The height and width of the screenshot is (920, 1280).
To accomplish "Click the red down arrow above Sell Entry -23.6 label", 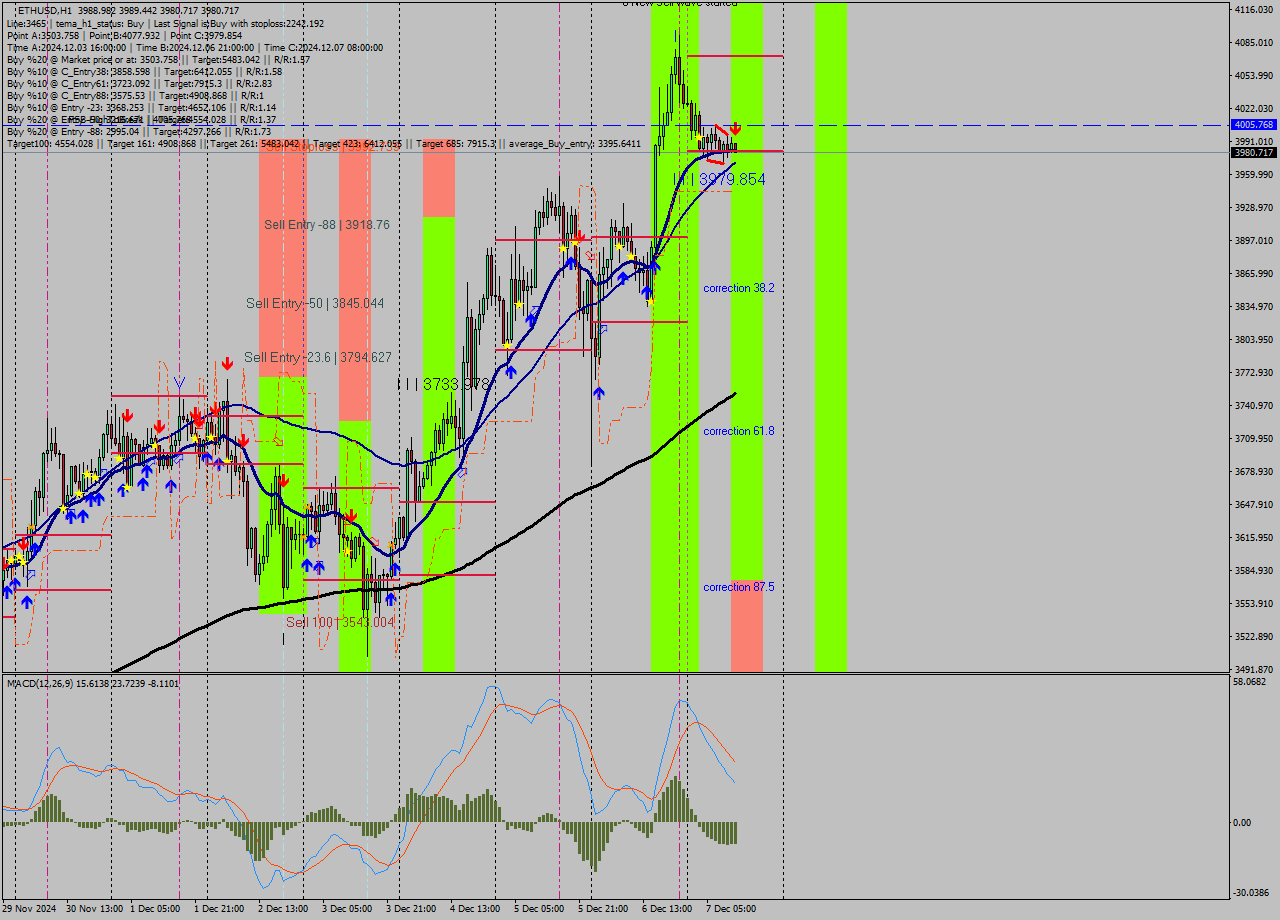I will click(226, 363).
